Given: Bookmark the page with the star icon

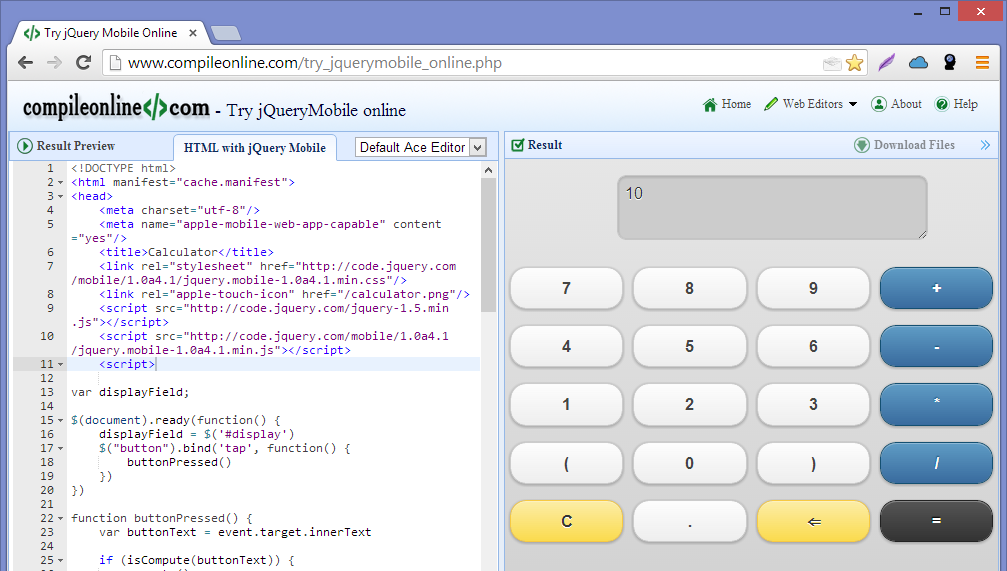Looking at the screenshot, I should click(x=854, y=62).
